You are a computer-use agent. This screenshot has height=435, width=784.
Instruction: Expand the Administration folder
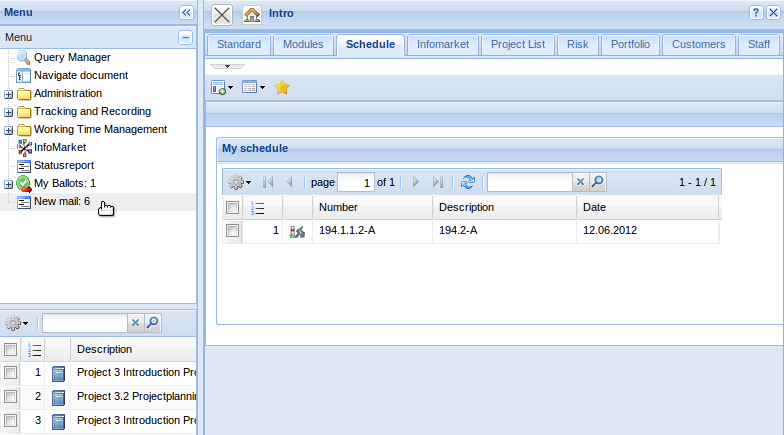[x=8, y=94]
